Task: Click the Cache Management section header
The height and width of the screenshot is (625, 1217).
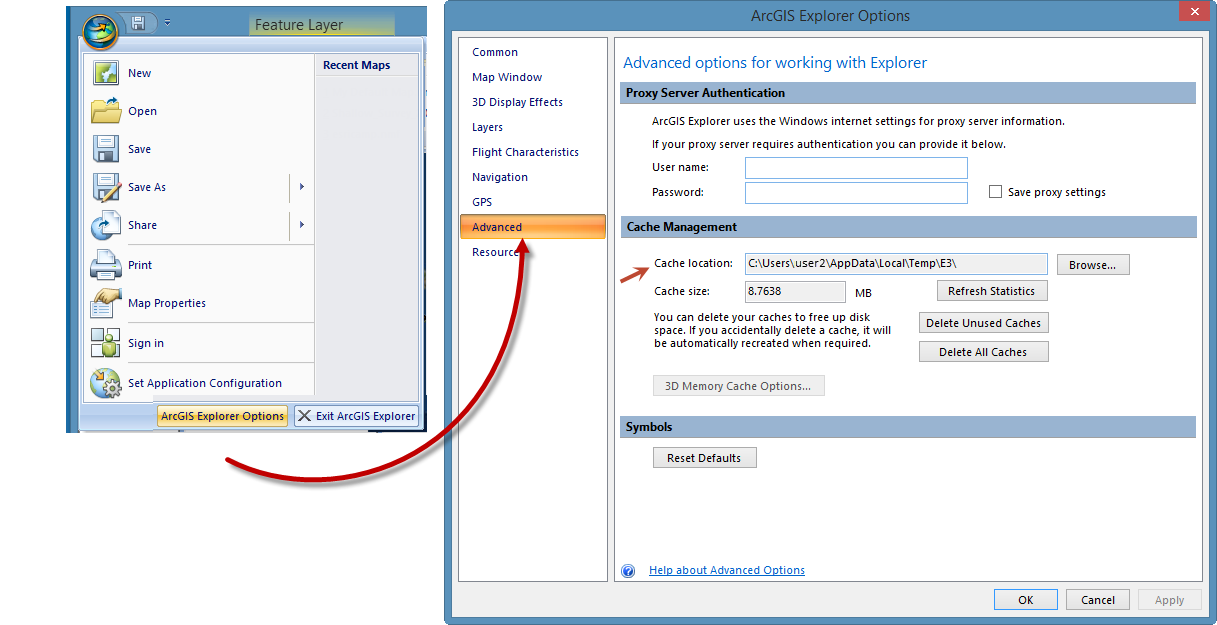Action: (908, 227)
